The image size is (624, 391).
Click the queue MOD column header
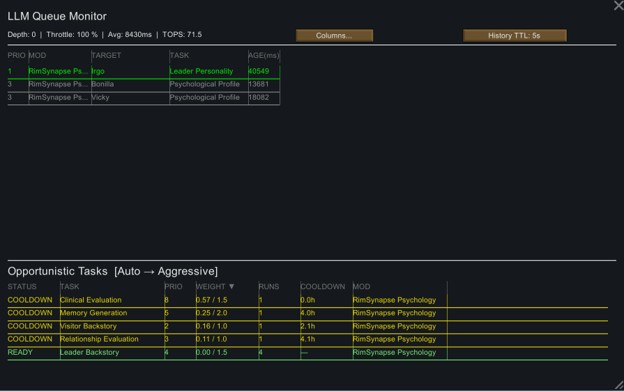(37, 55)
